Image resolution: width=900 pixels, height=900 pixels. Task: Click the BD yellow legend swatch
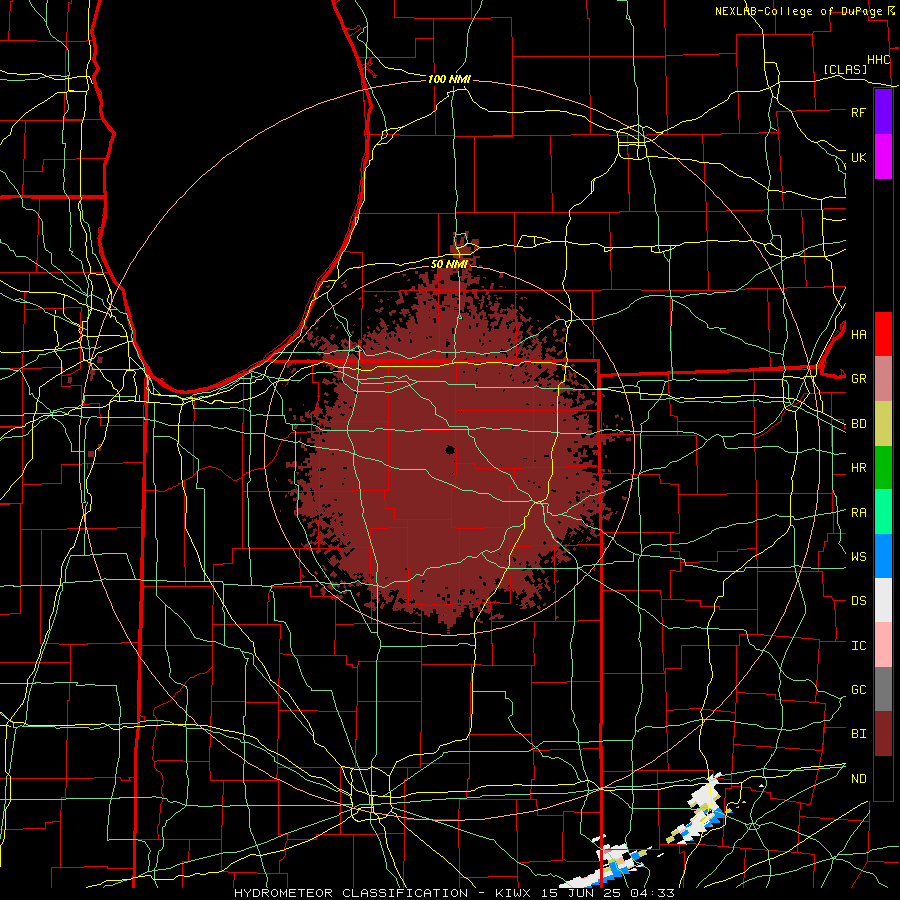coord(883,424)
